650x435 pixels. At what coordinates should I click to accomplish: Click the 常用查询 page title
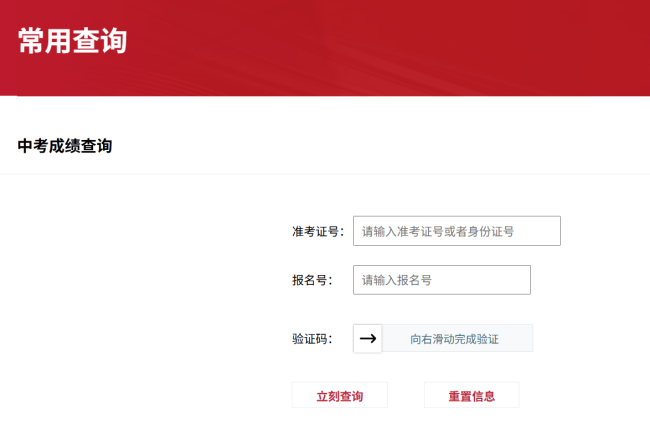[x=72, y=42]
